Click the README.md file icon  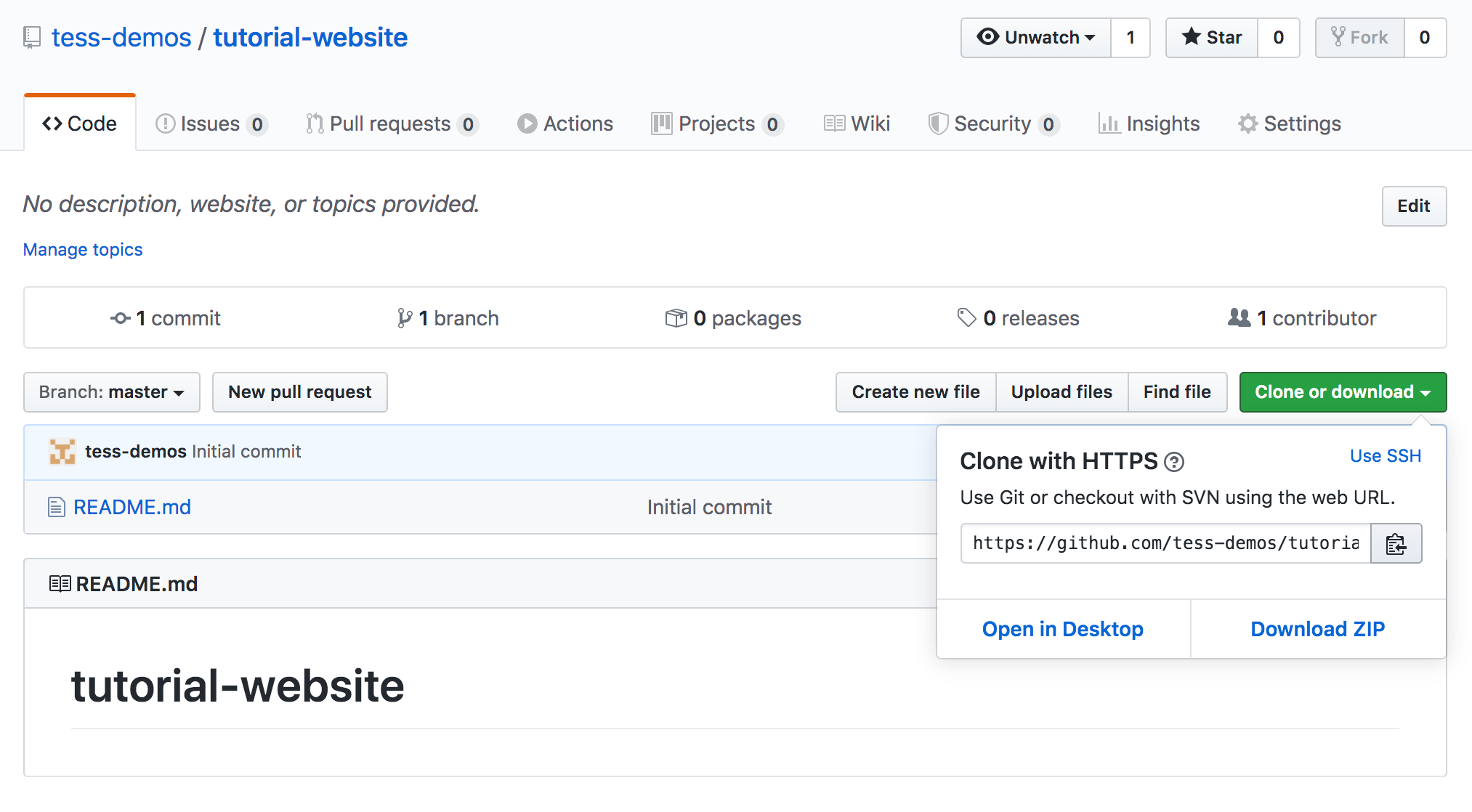pyautogui.click(x=56, y=506)
